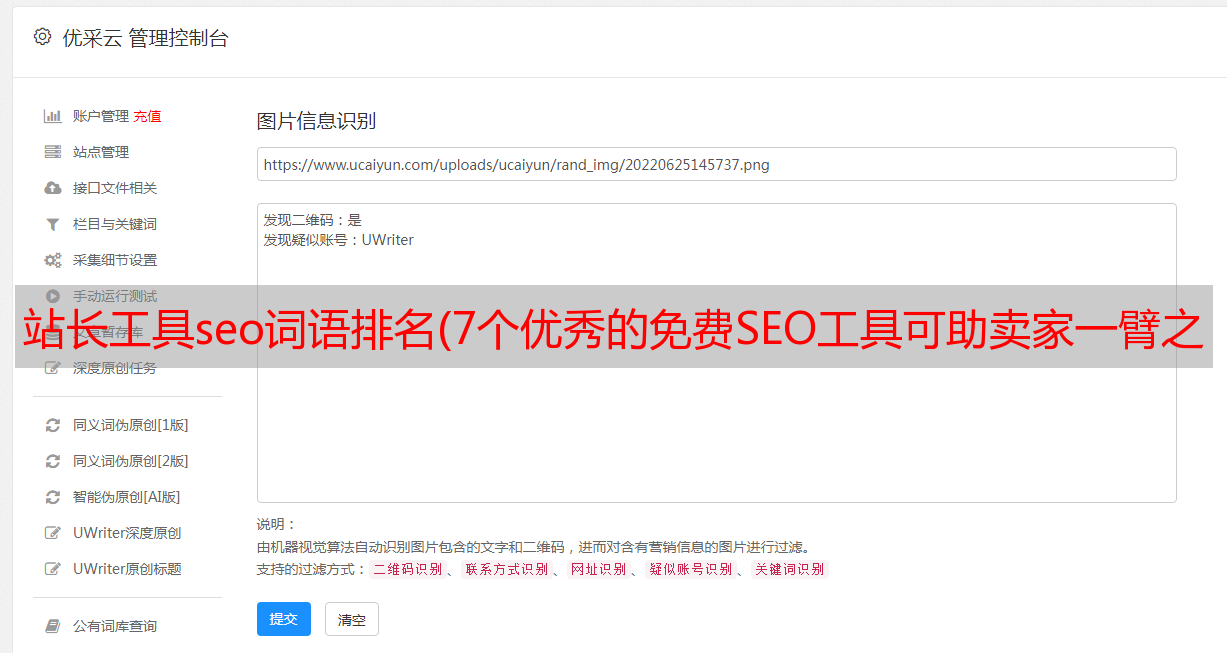Click the refresh icon for 同义词伪原创[1版]
This screenshot has width=1227, height=653.
click(53, 425)
